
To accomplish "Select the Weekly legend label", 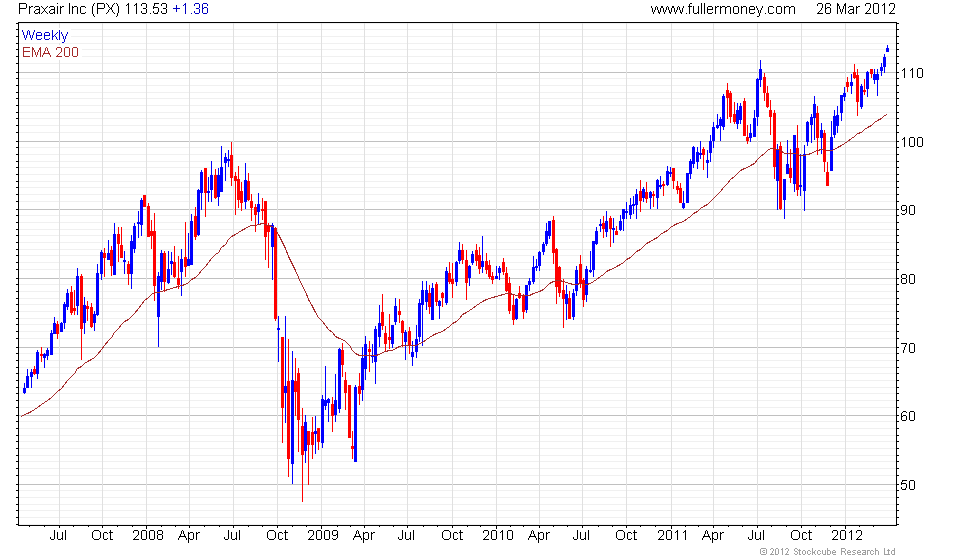I will (x=44, y=36).
